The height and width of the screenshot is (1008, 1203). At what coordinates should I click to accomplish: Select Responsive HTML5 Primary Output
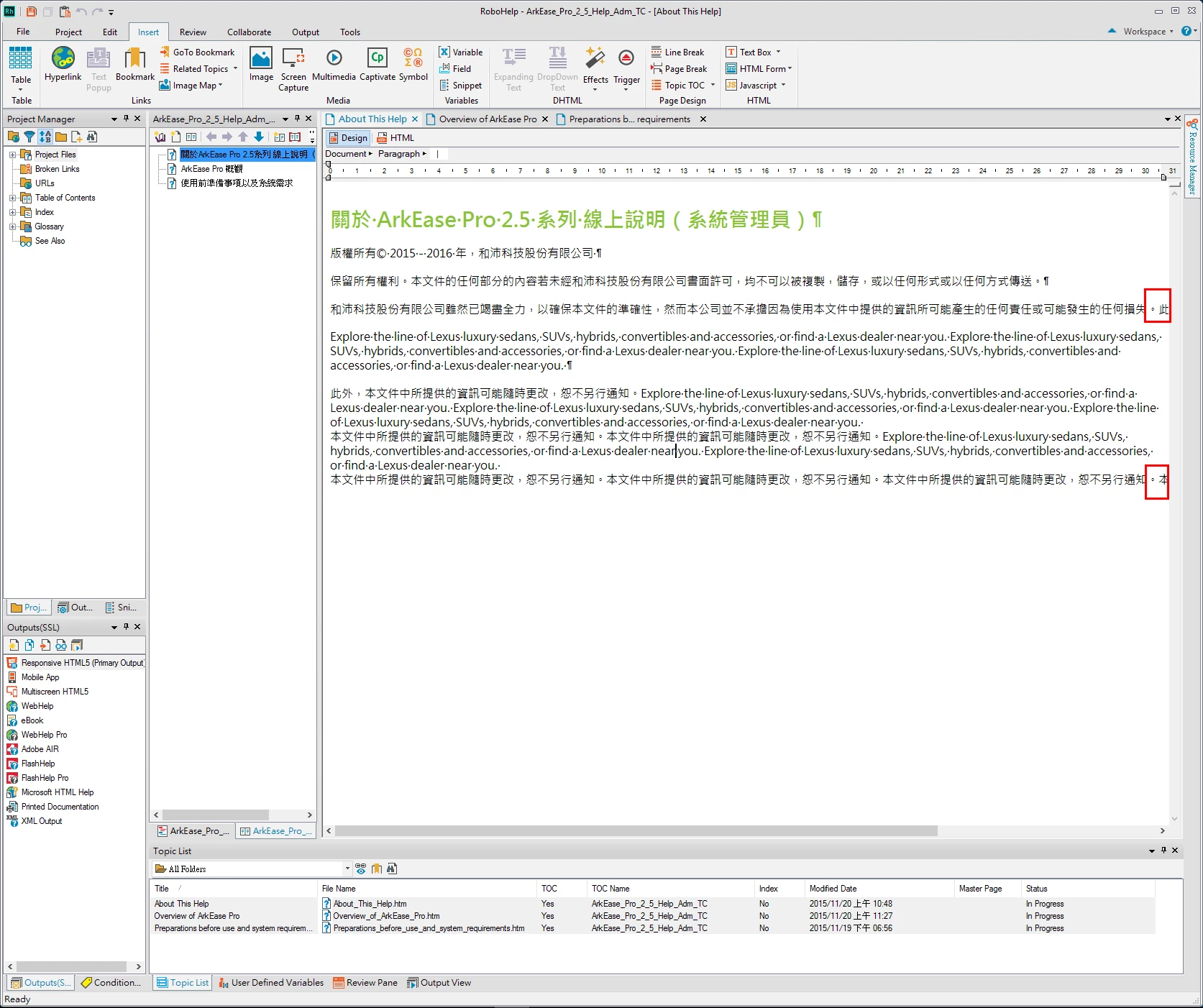coord(75,663)
